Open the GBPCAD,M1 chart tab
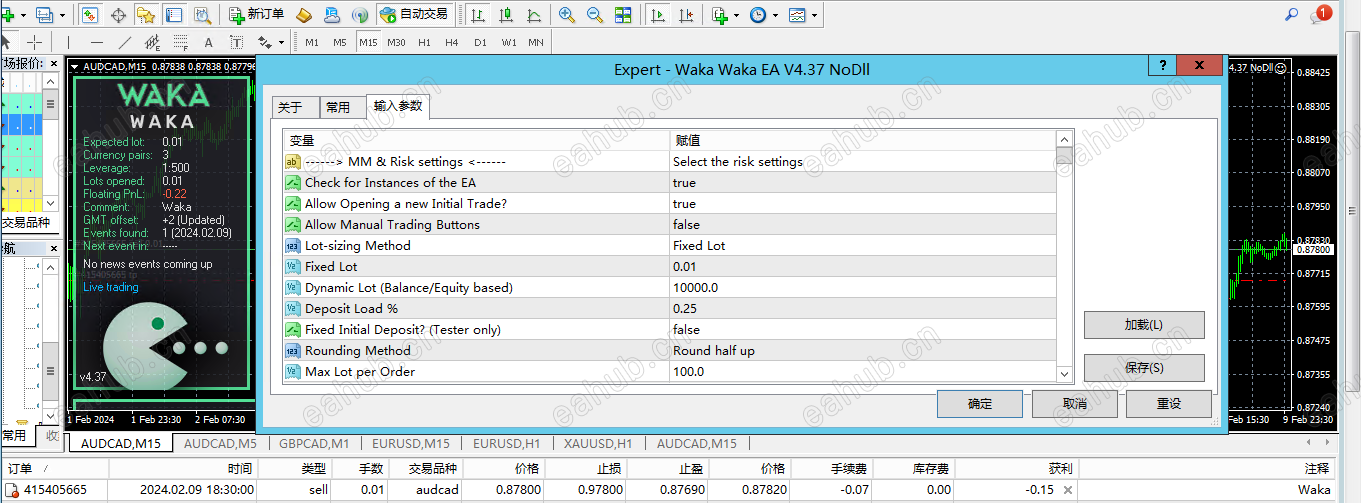The width and height of the screenshot is (1361, 503). click(x=314, y=444)
